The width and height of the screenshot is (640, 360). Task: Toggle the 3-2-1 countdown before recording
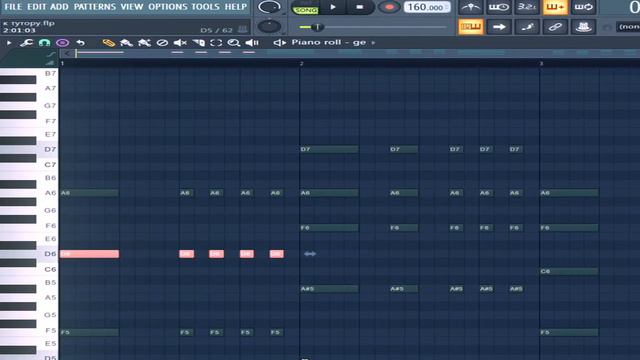pyautogui.click(x=527, y=7)
